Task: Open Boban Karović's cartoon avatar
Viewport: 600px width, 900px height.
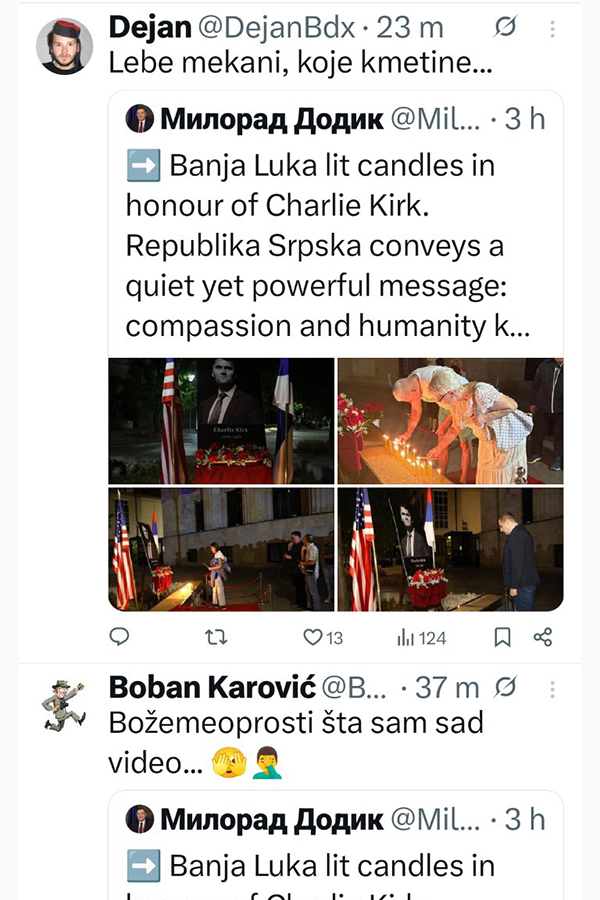Action: [64, 705]
